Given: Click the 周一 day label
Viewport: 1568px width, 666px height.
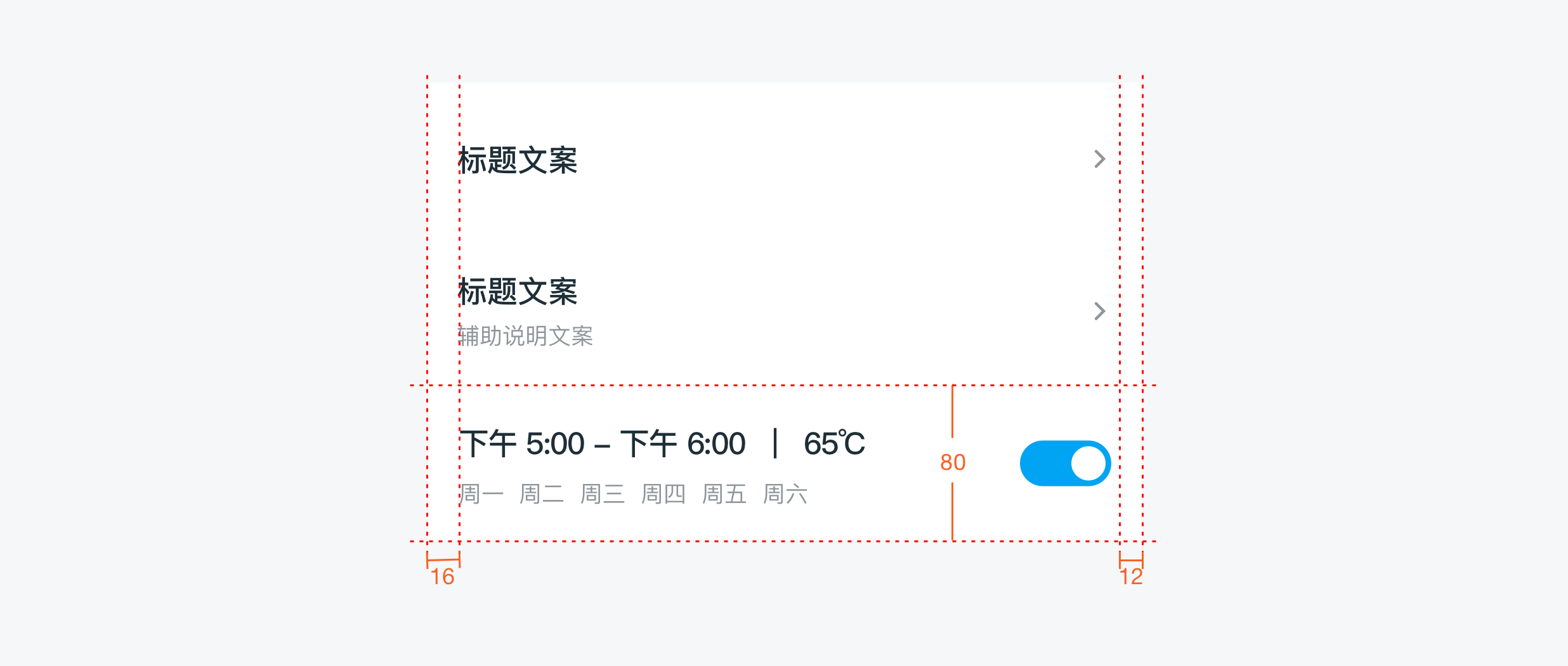Looking at the screenshot, I should (x=481, y=493).
